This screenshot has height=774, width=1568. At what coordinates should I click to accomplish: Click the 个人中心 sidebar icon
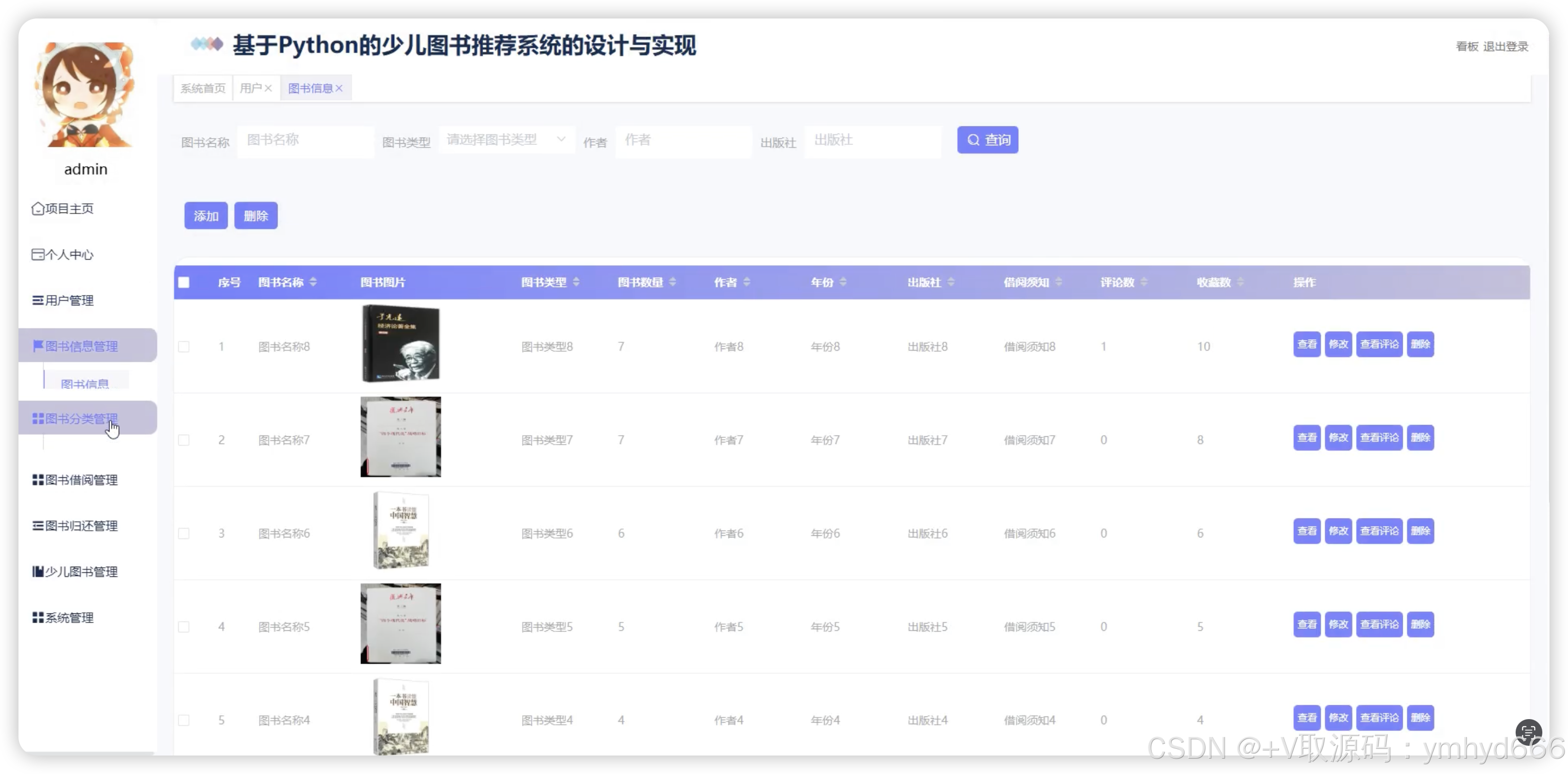click(38, 255)
